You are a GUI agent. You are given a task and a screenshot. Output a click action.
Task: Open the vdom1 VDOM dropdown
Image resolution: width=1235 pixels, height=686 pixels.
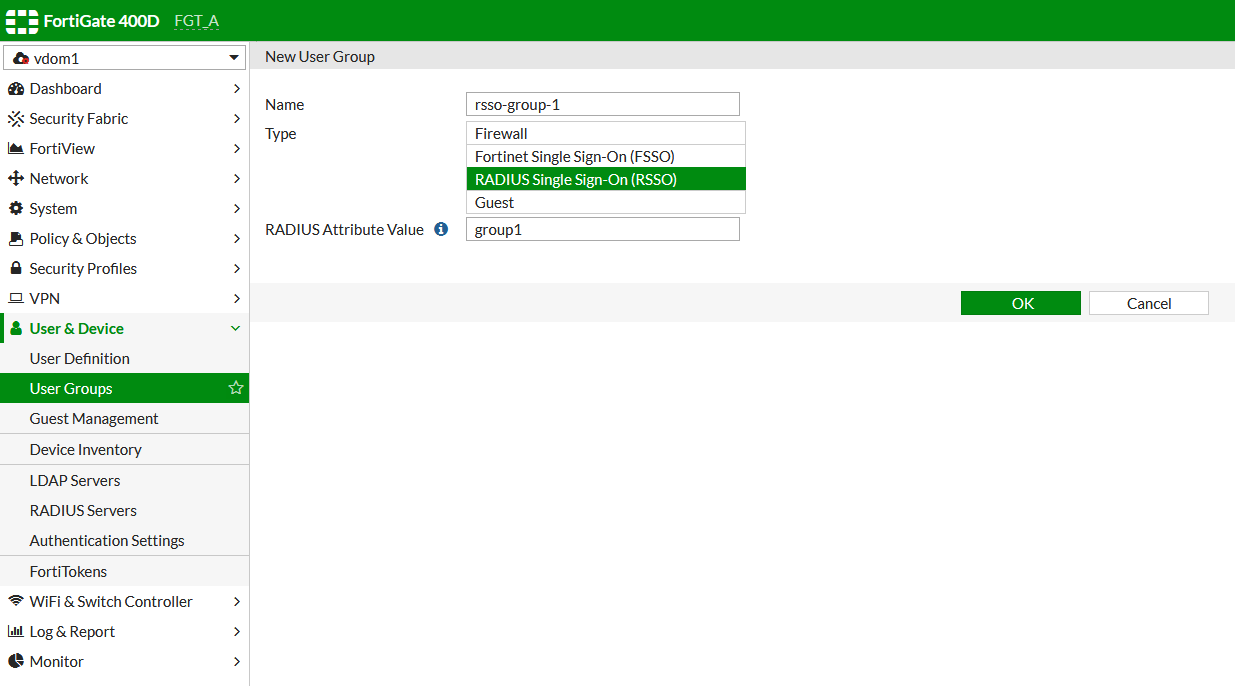(x=124, y=58)
